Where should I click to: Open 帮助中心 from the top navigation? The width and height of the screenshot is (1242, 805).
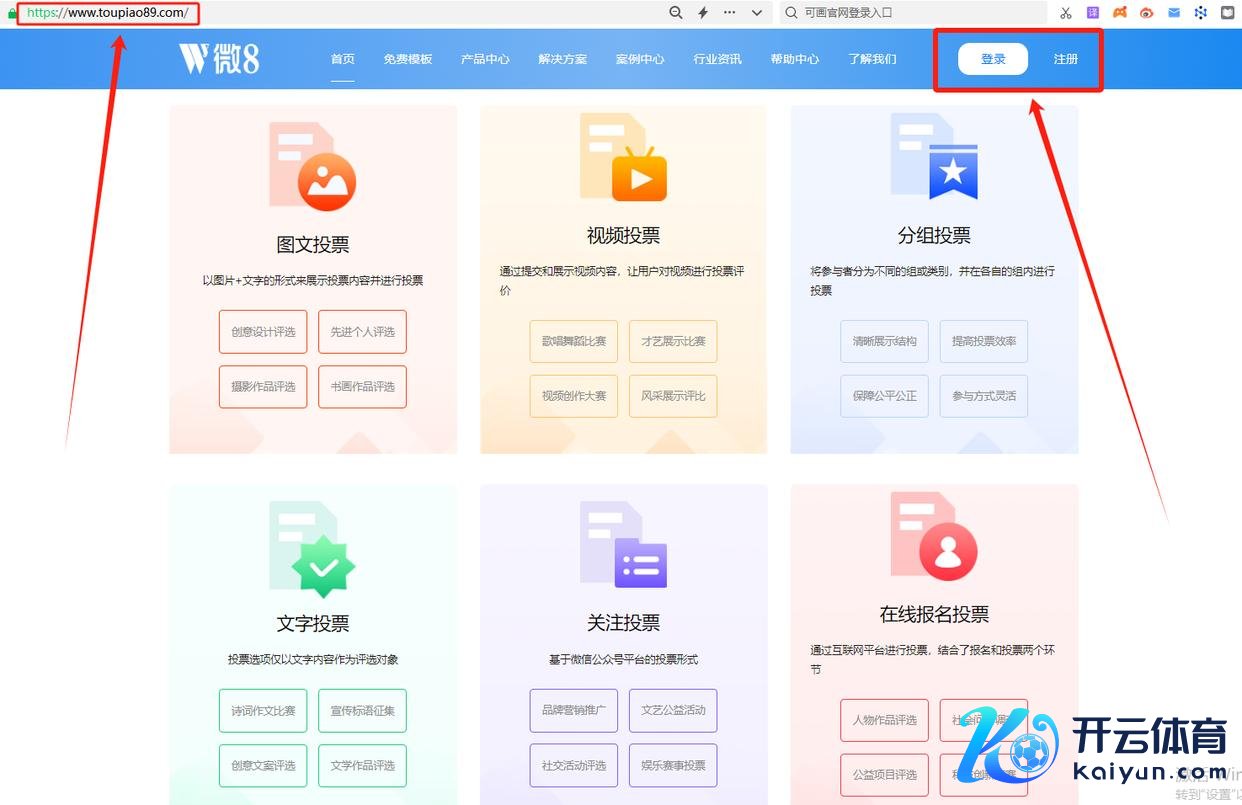(795, 59)
